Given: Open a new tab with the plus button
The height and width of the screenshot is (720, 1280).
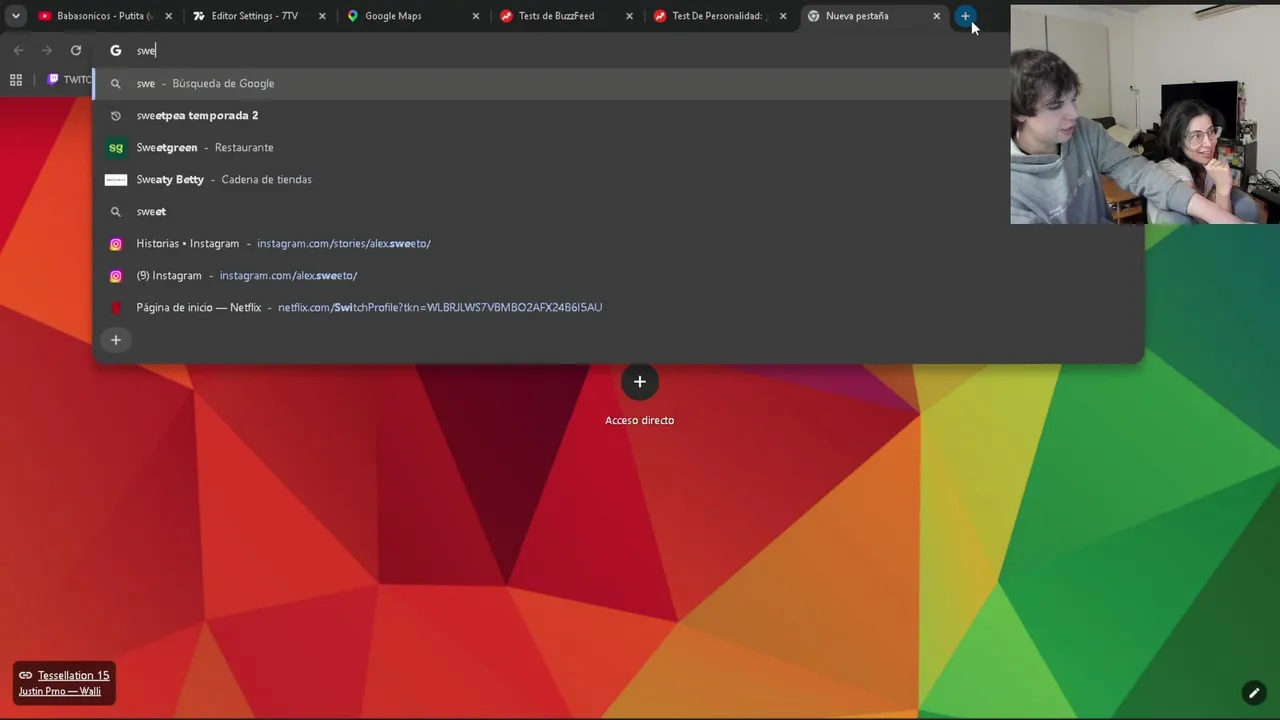Looking at the screenshot, I should pyautogui.click(x=965, y=16).
